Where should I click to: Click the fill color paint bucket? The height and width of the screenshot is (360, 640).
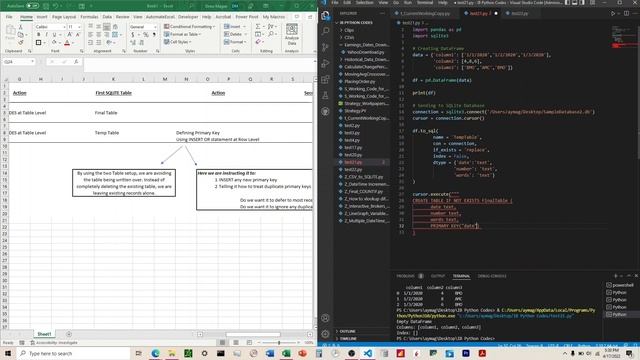tap(54, 42)
